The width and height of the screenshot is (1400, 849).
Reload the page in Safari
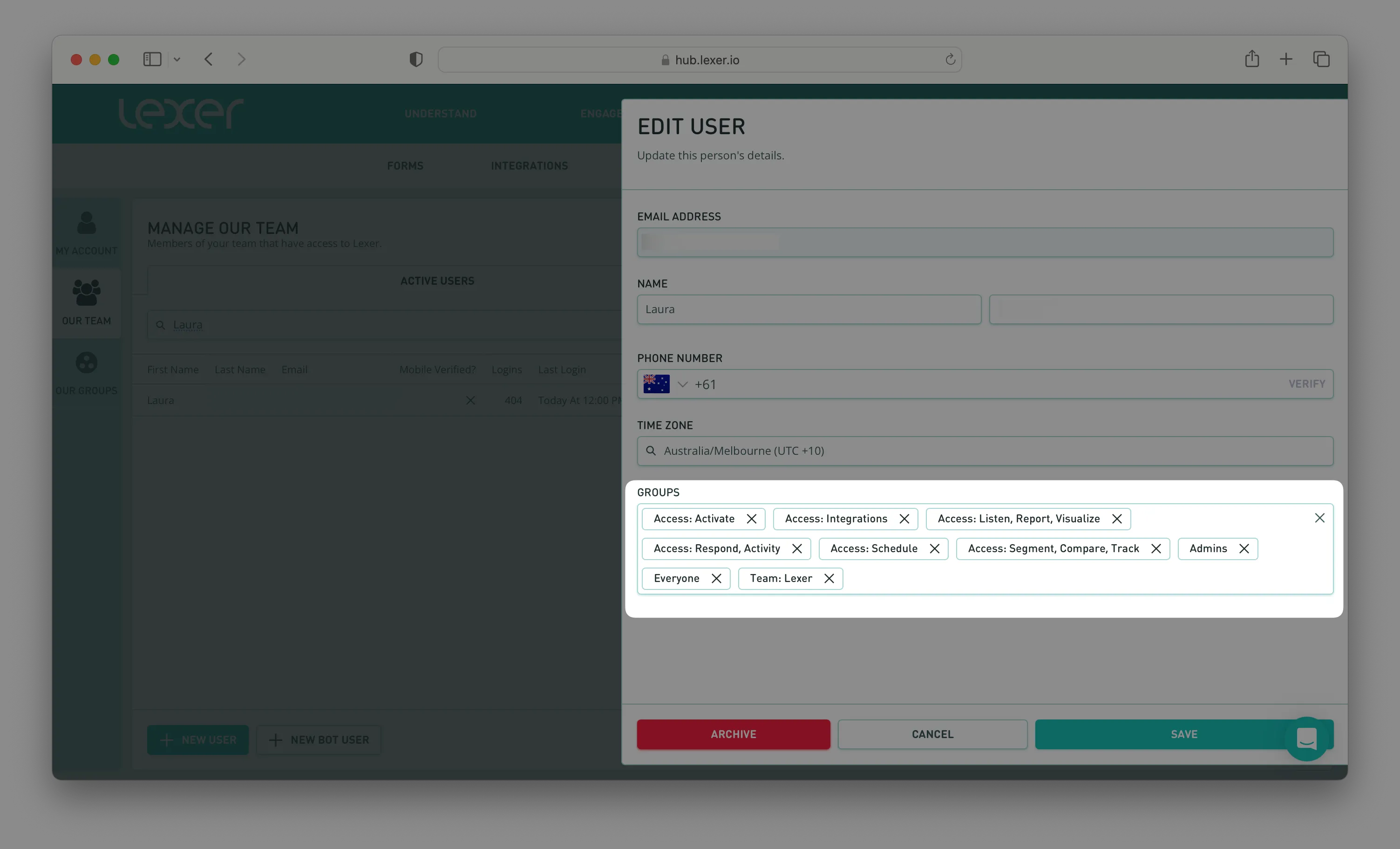(950, 59)
